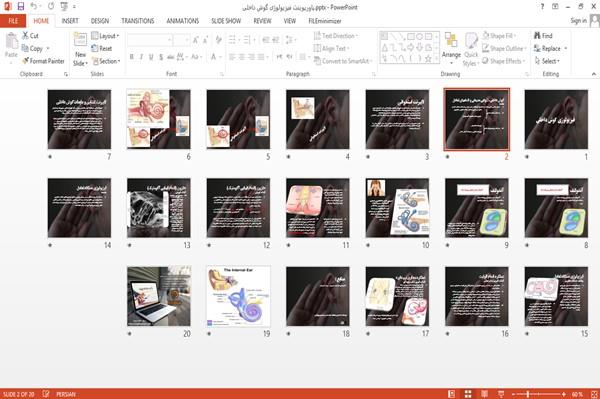Screen dimensions: 600x399
Task: Switch to the TRANSITIONS tab
Action: [x=138, y=21]
